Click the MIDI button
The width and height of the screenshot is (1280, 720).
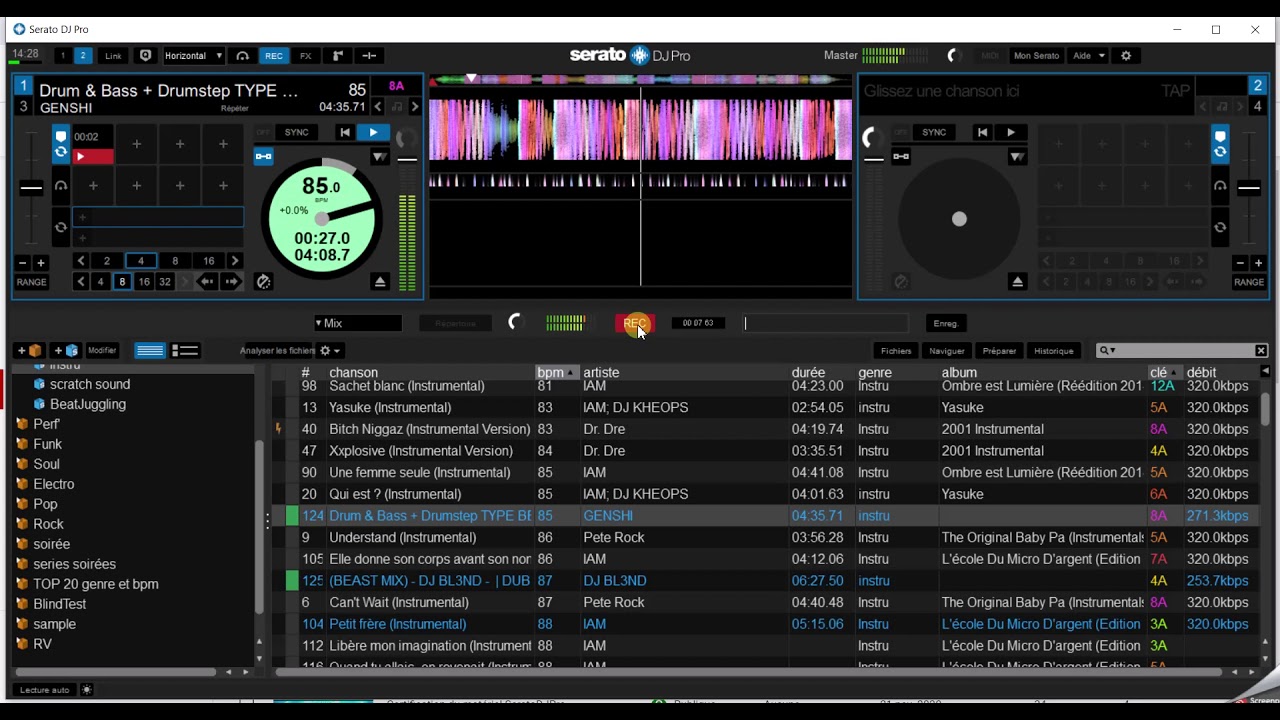989,56
